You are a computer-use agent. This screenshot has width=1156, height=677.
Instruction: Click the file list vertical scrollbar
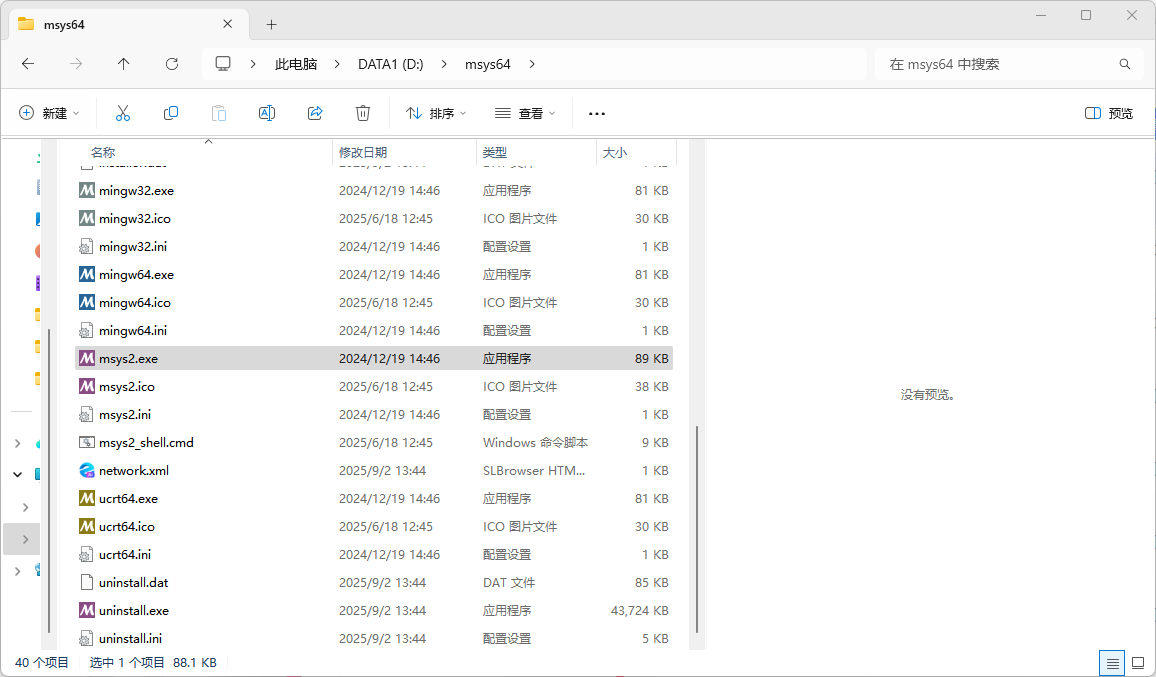pos(697,529)
